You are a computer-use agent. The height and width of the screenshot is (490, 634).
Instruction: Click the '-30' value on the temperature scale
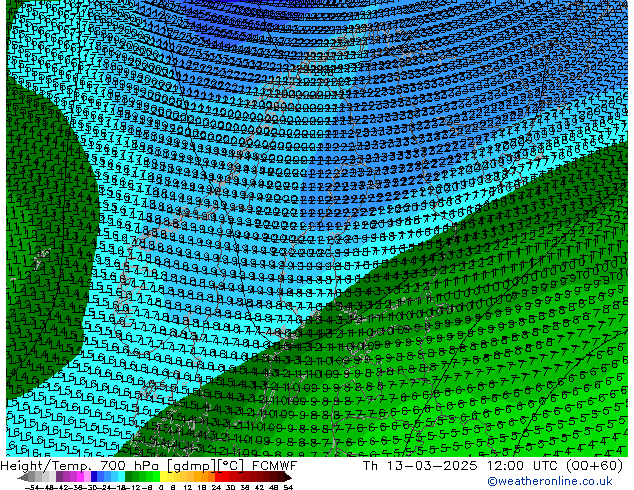pos(89,487)
